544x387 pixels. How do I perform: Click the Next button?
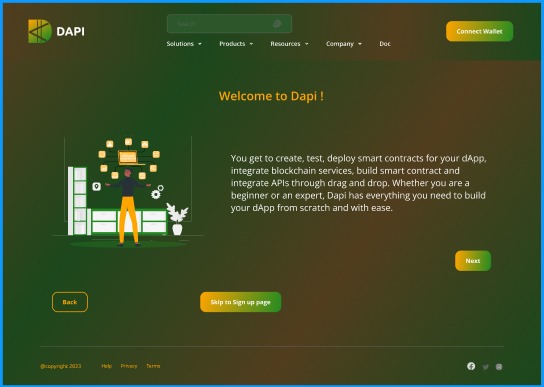tap(473, 261)
